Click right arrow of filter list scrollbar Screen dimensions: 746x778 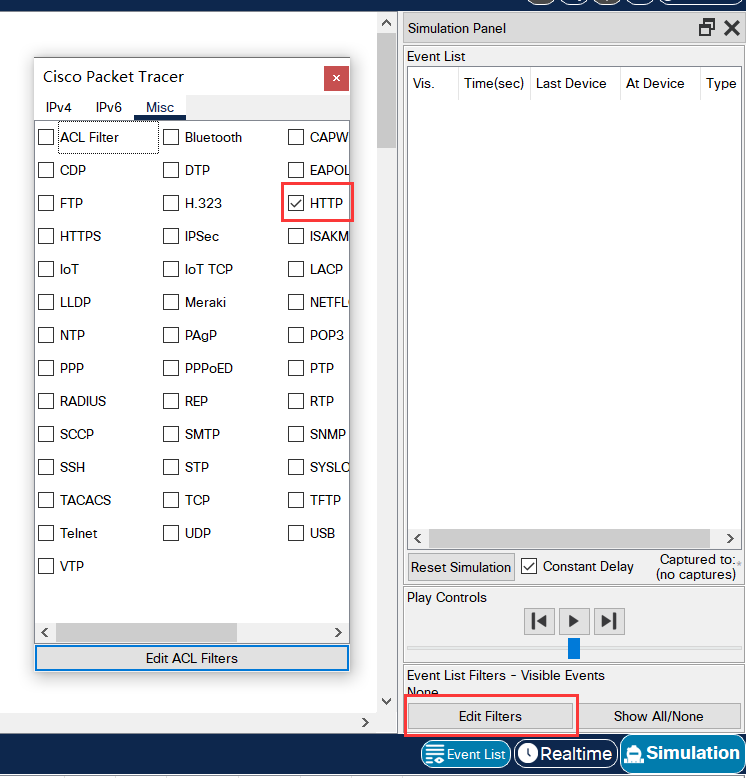pos(338,632)
